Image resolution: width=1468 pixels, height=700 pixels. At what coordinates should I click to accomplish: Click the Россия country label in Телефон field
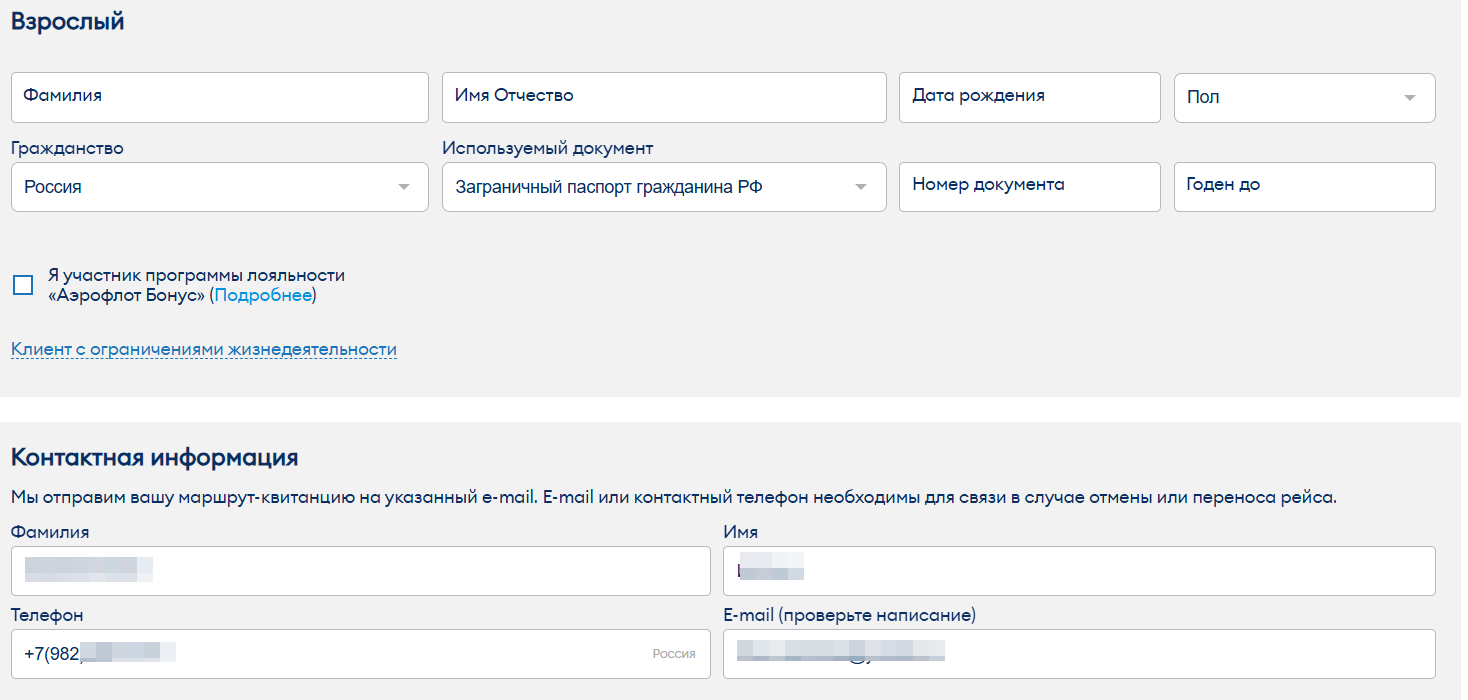[x=674, y=654]
